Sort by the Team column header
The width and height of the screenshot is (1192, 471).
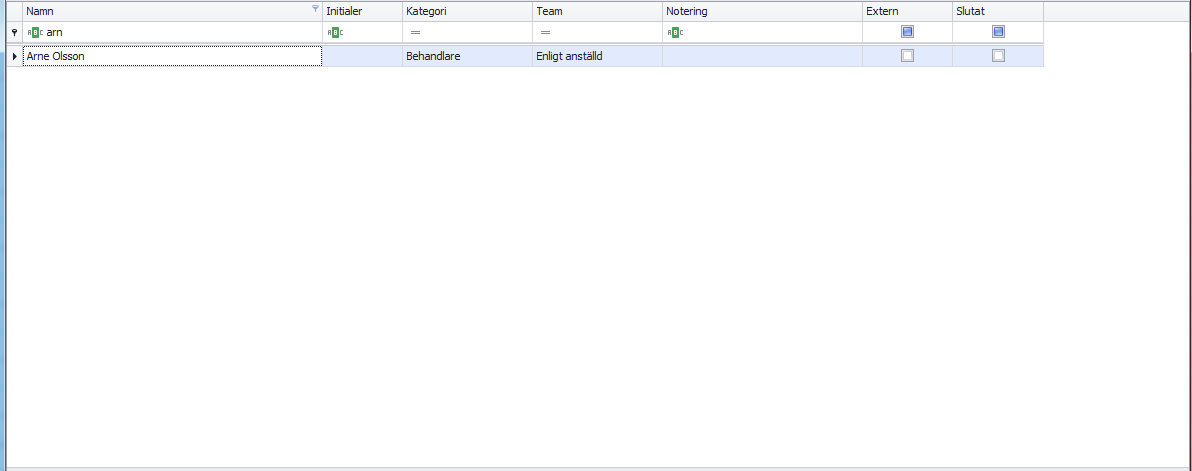[596, 11]
